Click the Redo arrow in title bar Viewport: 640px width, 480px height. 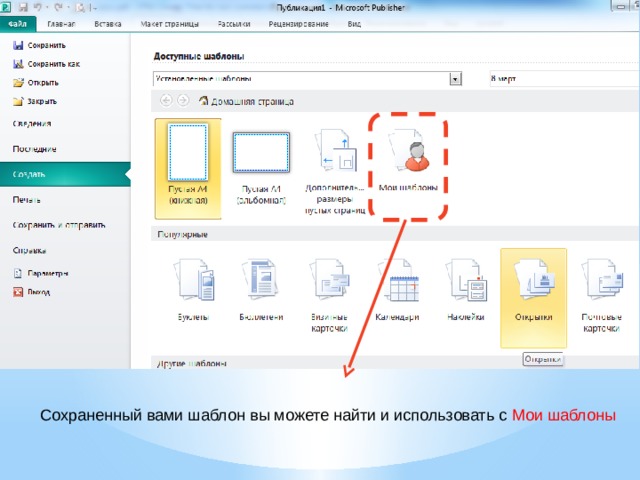coord(58,7)
